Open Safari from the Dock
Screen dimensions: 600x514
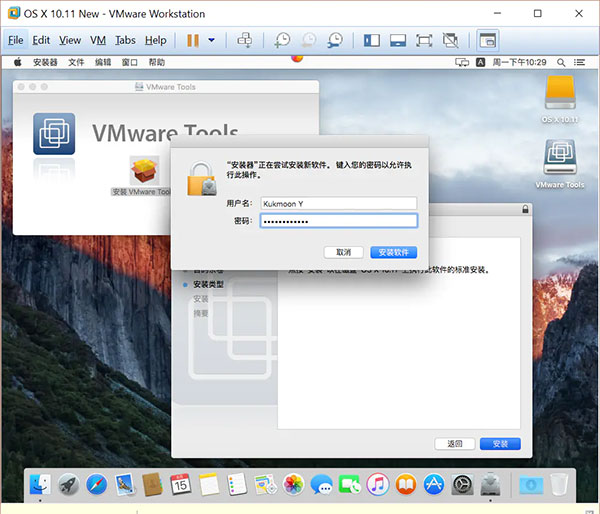pyautogui.click(x=96, y=484)
